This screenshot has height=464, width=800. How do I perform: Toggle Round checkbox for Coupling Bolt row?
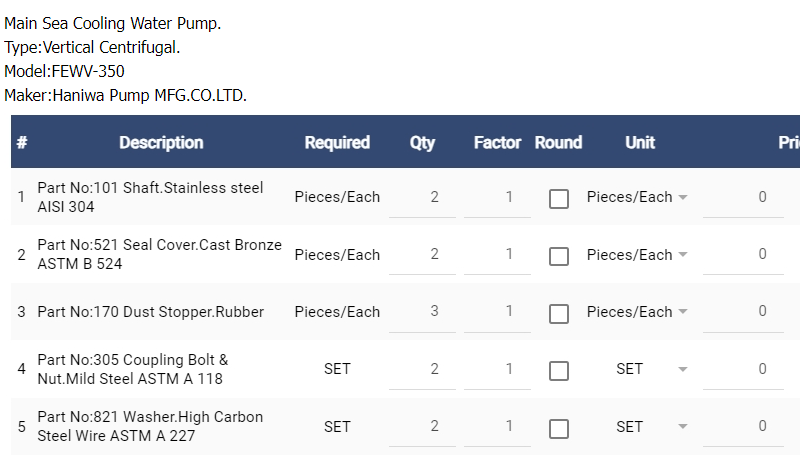click(x=559, y=371)
